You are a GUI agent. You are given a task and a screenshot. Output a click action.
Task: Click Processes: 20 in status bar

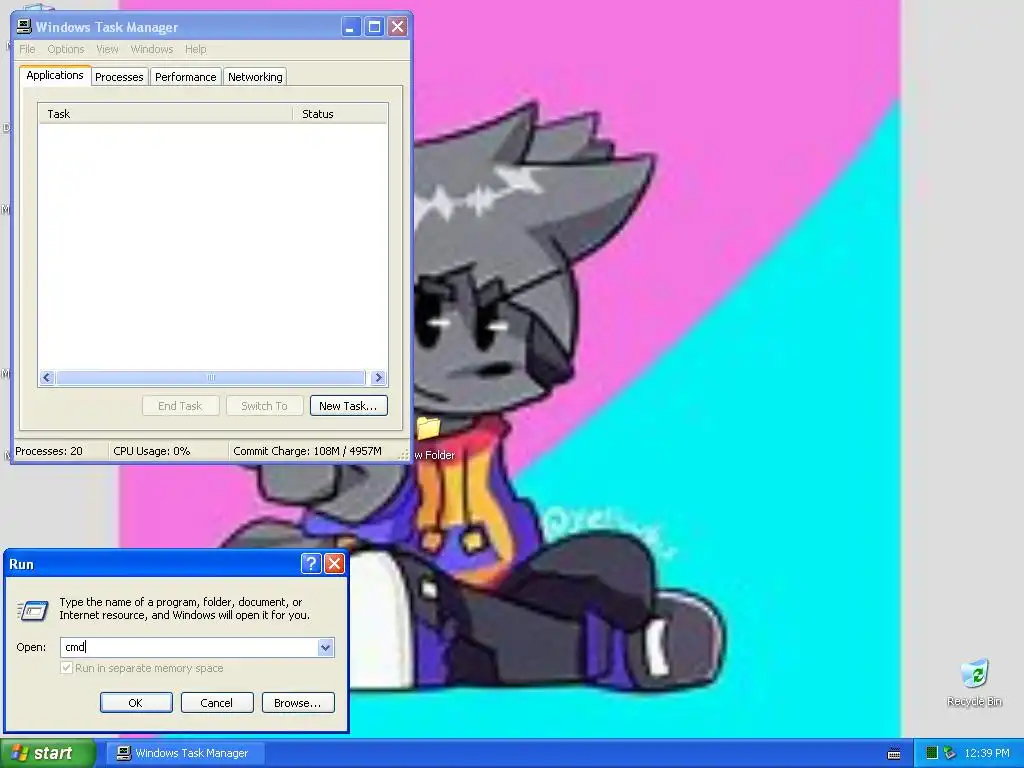tap(49, 451)
